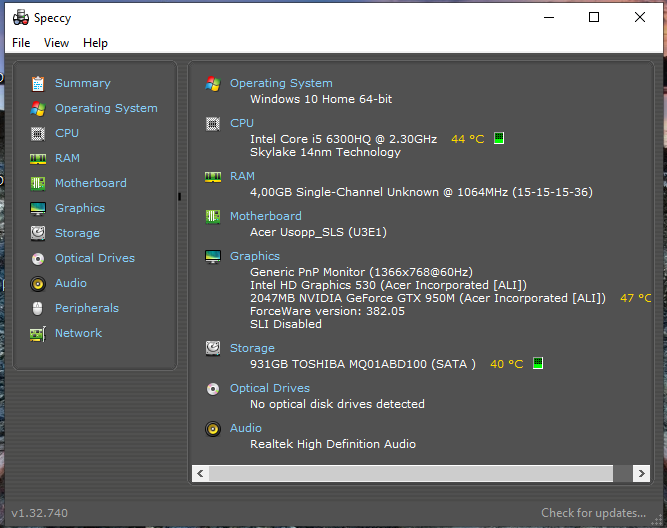Open Motherboard section via its sidebar icon
The width and height of the screenshot is (667, 528).
coord(38,184)
